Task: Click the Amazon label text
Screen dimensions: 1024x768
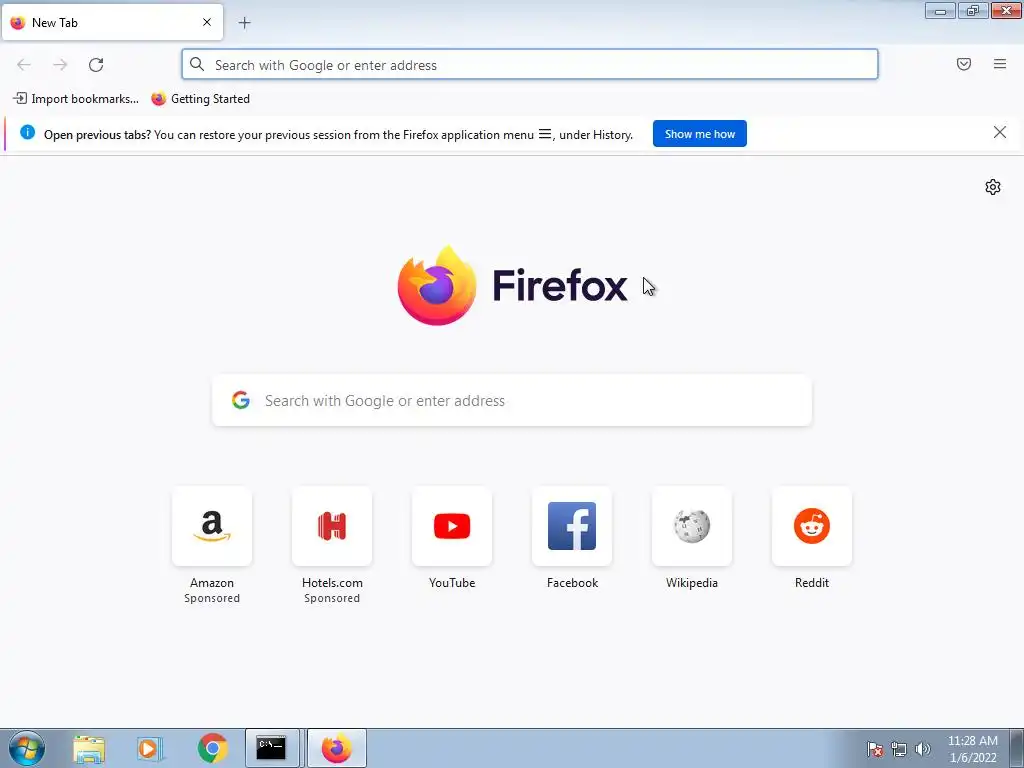Action: click(x=212, y=583)
